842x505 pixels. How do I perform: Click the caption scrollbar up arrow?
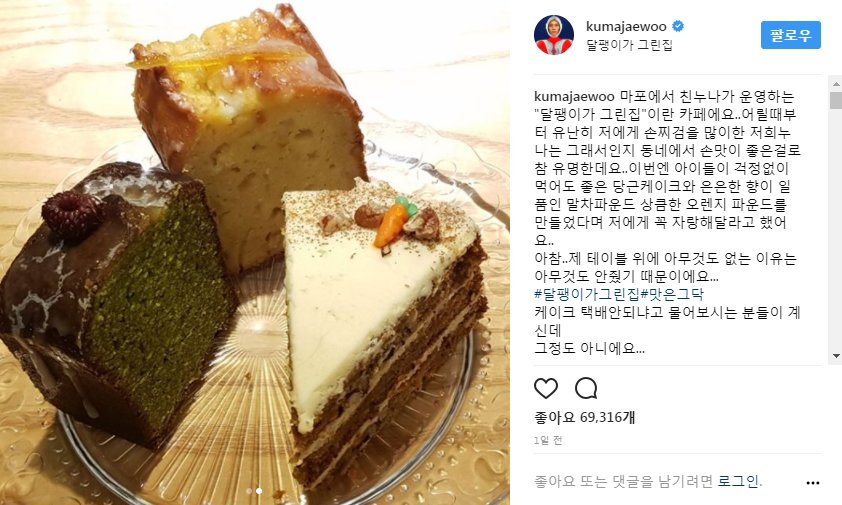tap(836, 84)
